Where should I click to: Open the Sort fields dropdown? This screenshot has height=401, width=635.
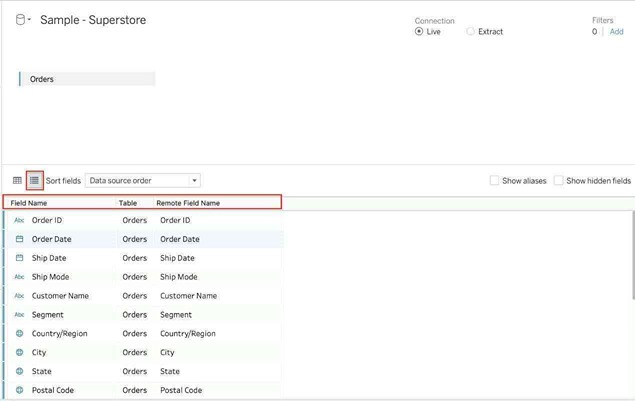(143, 181)
